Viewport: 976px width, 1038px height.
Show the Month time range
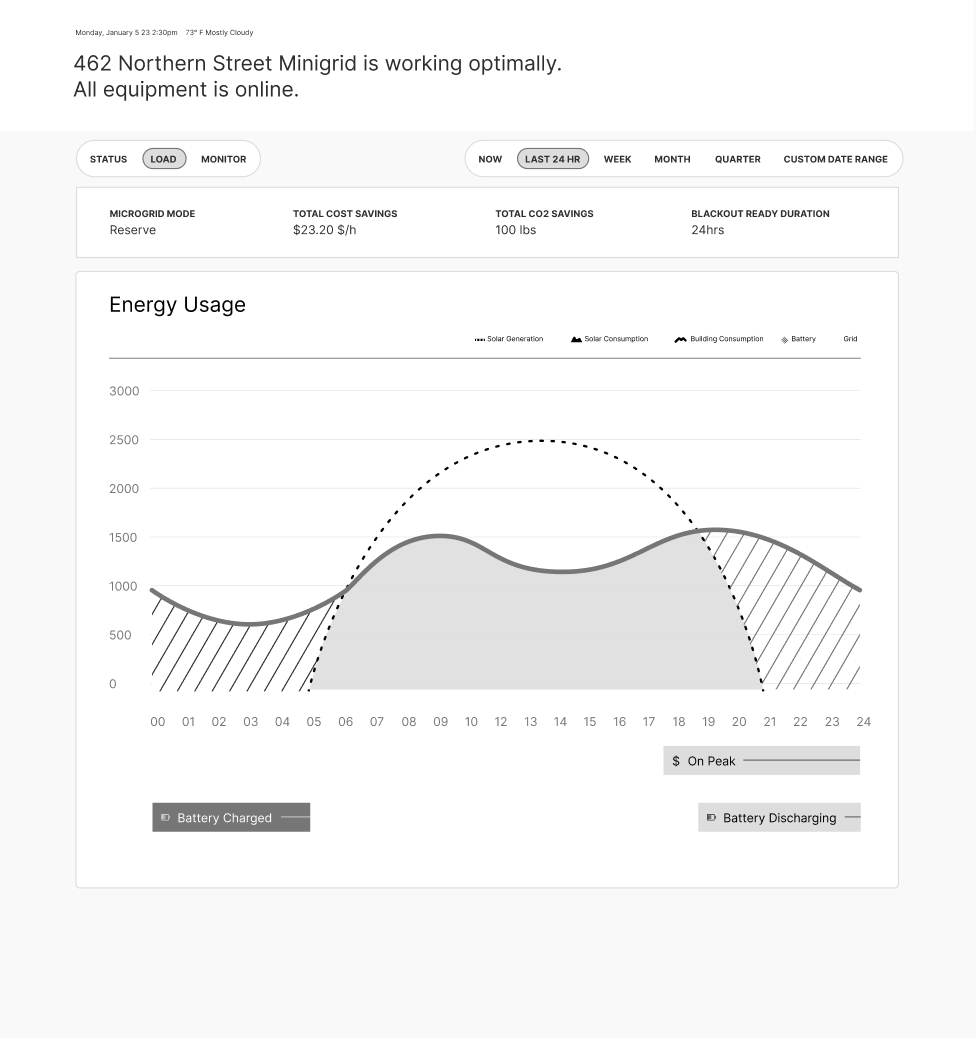[672, 159]
